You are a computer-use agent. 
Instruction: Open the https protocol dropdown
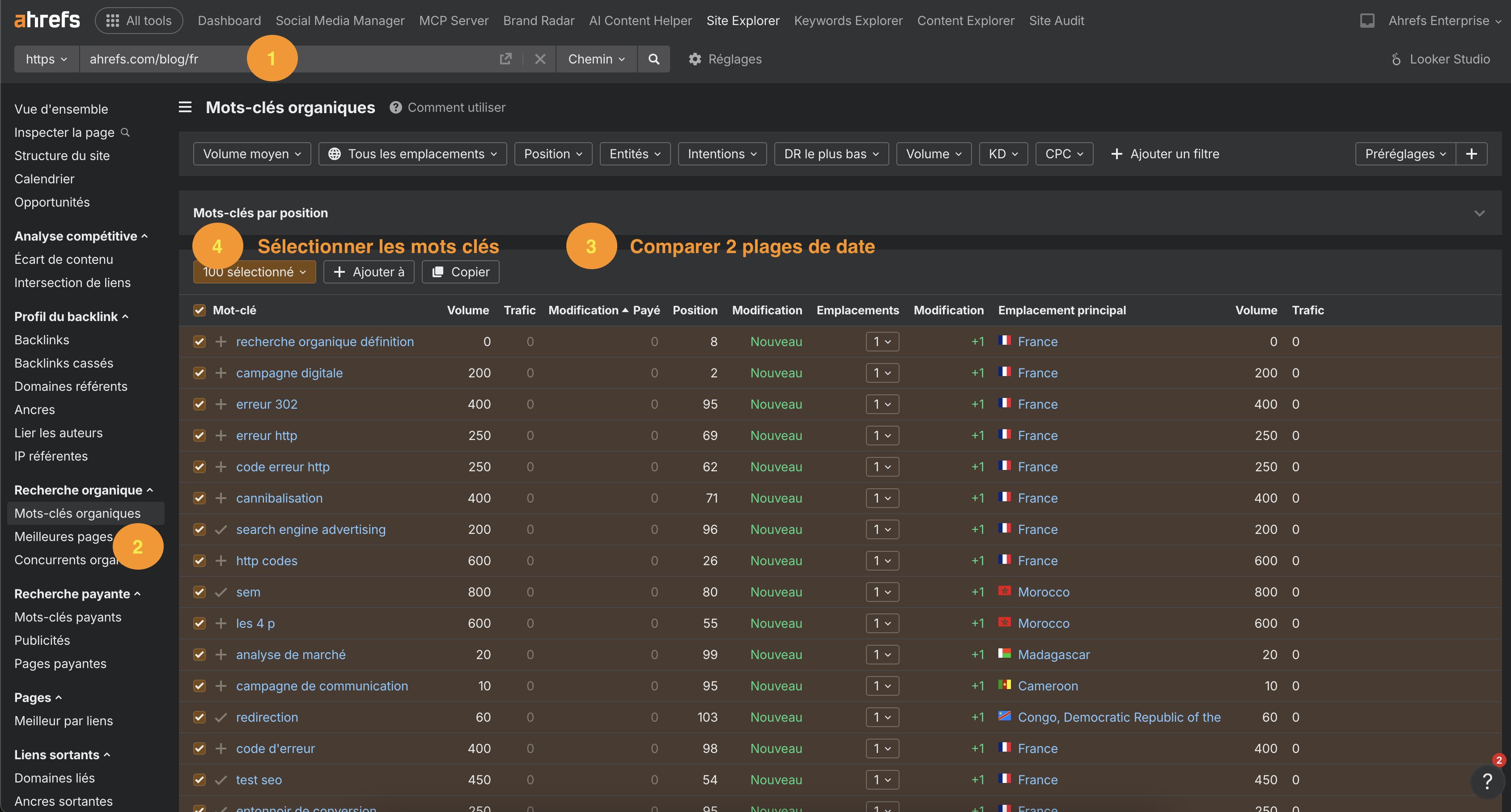47,59
